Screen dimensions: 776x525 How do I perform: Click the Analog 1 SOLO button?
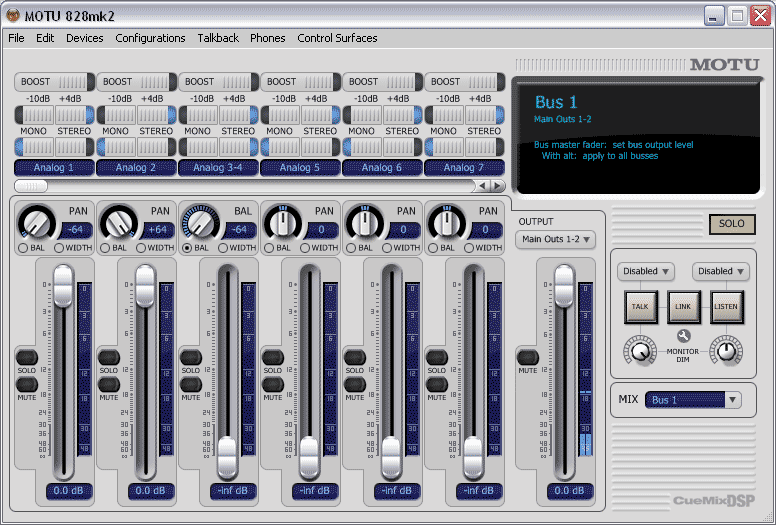pyautogui.click(x=27, y=357)
